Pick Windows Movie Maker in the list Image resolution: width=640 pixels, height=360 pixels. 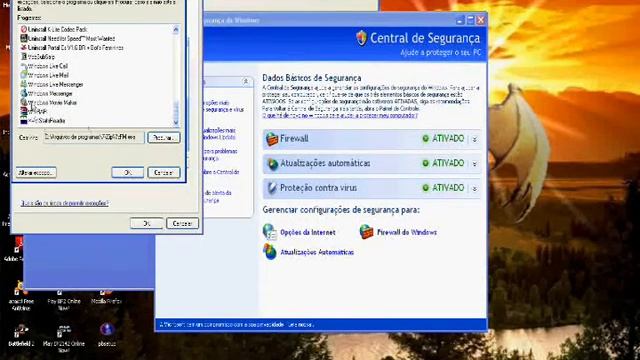coord(49,102)
